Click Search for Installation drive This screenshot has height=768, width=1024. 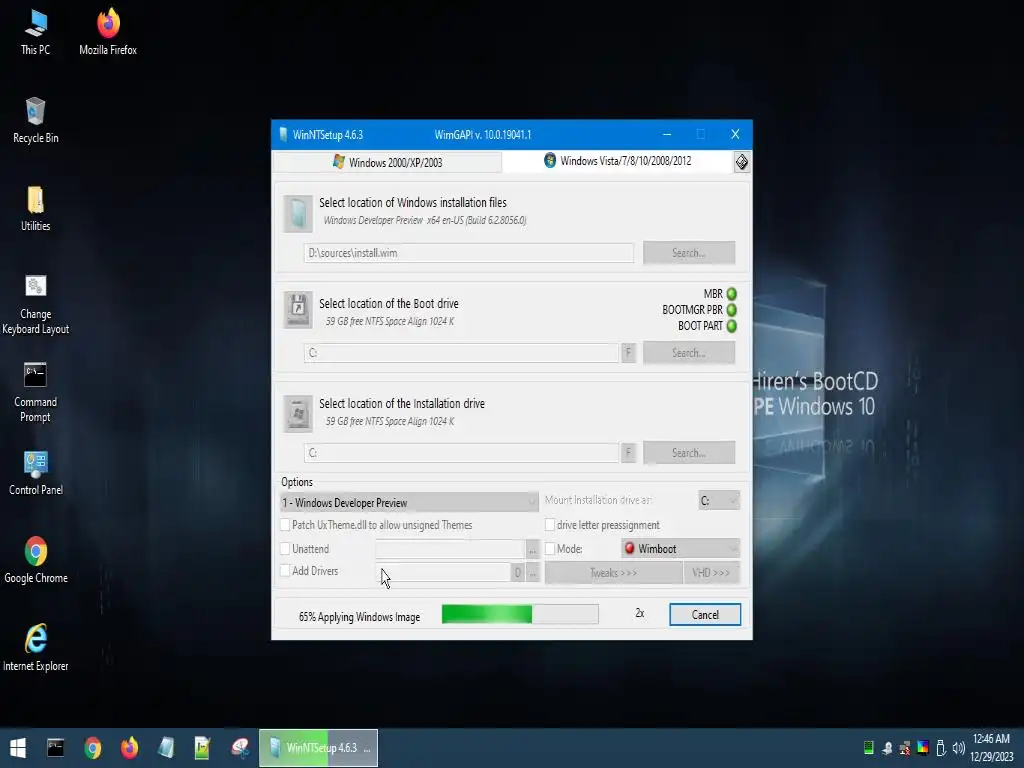pos(689,453)
